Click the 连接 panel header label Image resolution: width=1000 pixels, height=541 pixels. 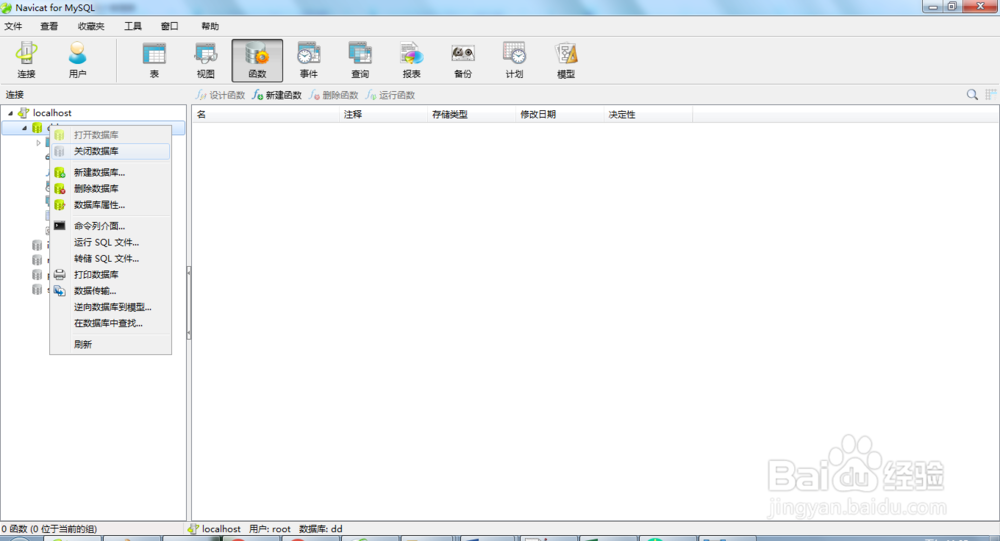pyautogui.click(x=15, y=94)
